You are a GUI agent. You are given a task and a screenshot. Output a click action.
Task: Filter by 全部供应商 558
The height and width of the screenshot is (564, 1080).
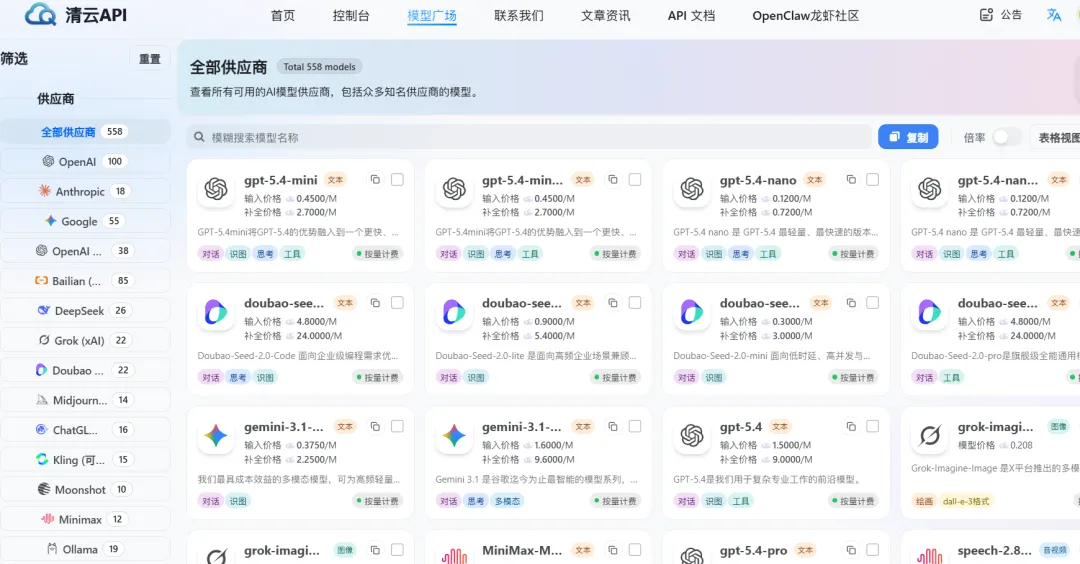(85, 132)
